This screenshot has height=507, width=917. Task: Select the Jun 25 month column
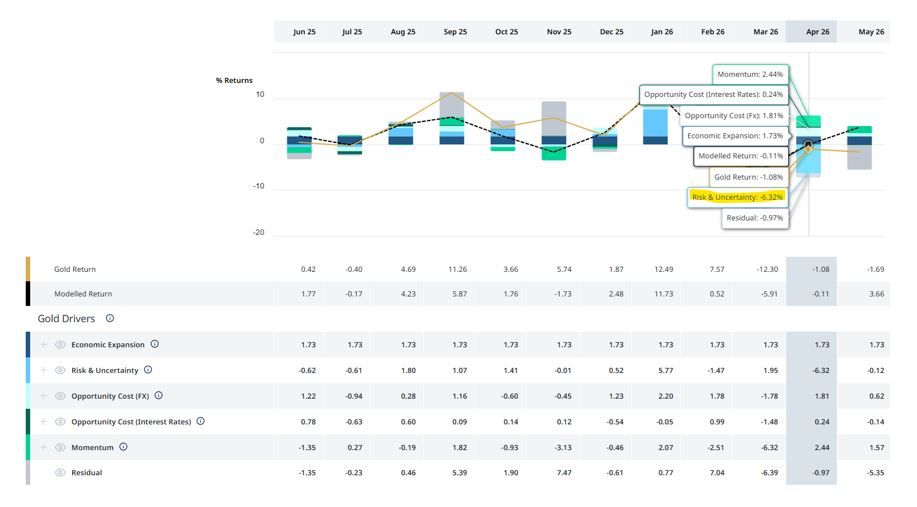304,32
